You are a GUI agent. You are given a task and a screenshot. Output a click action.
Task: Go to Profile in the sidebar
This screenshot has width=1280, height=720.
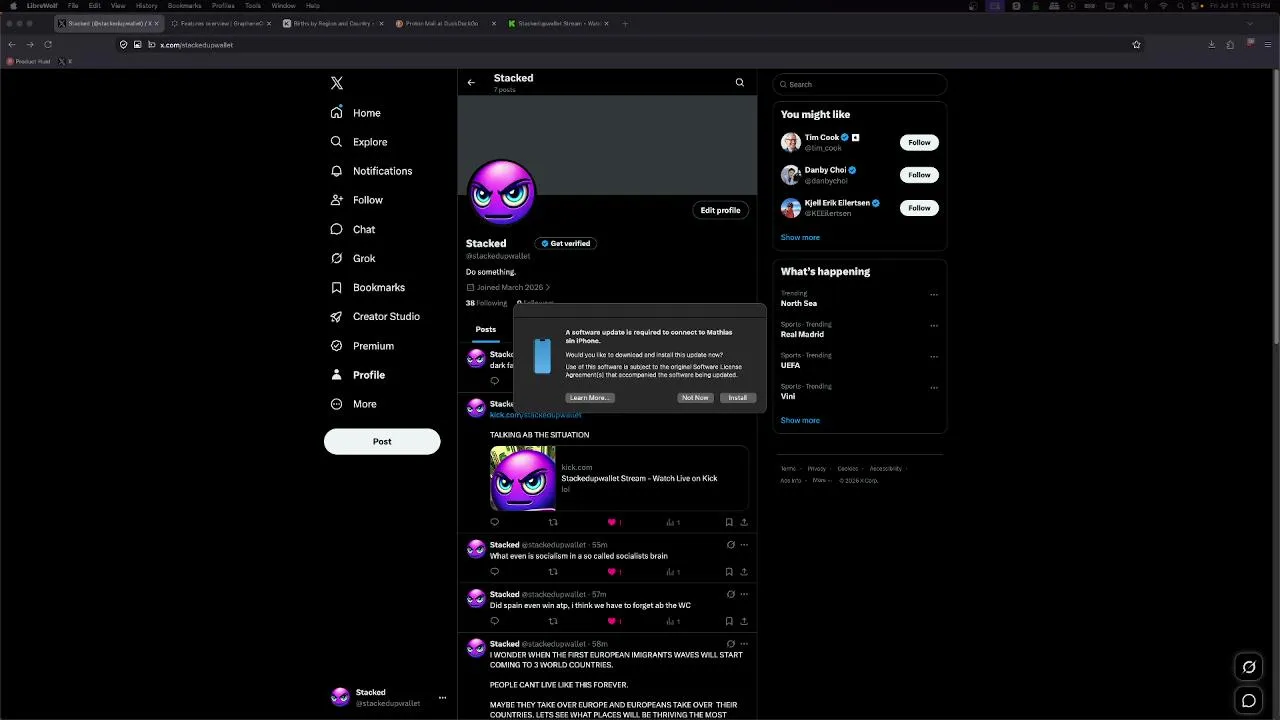pyautogui.click(x=358, y=375)
